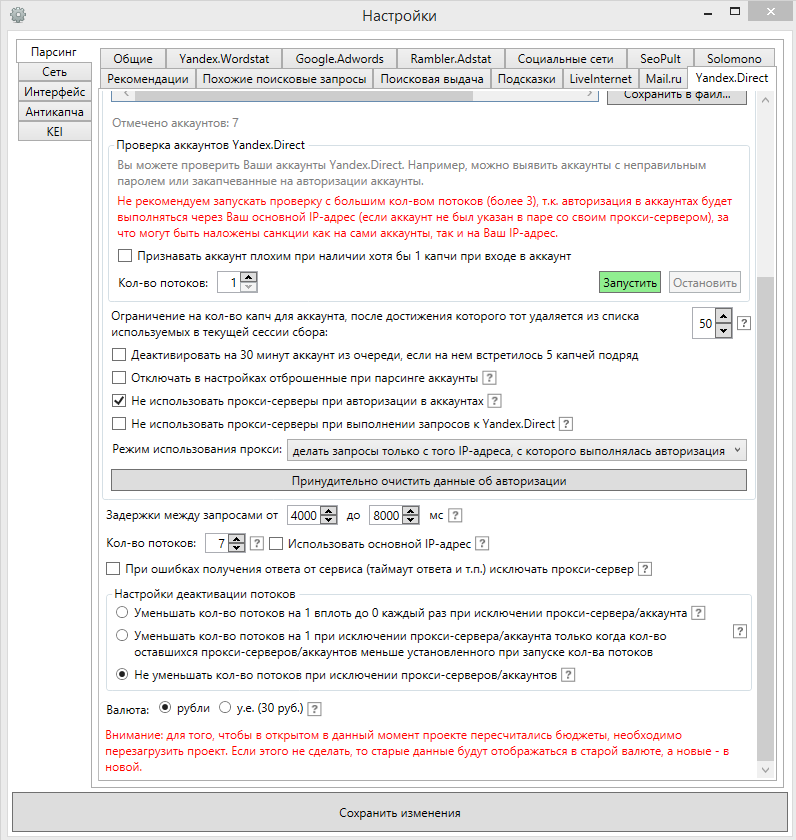Choose у.е. (30 руб.) currency option
Screen dimensions: 796x840
click(225, 708)
